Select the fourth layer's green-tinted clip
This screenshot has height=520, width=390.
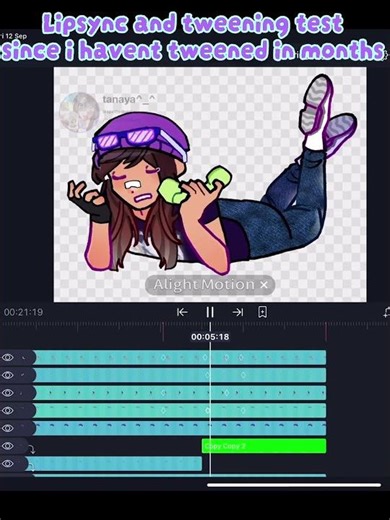pyautogui.click(x=179, y=411)
